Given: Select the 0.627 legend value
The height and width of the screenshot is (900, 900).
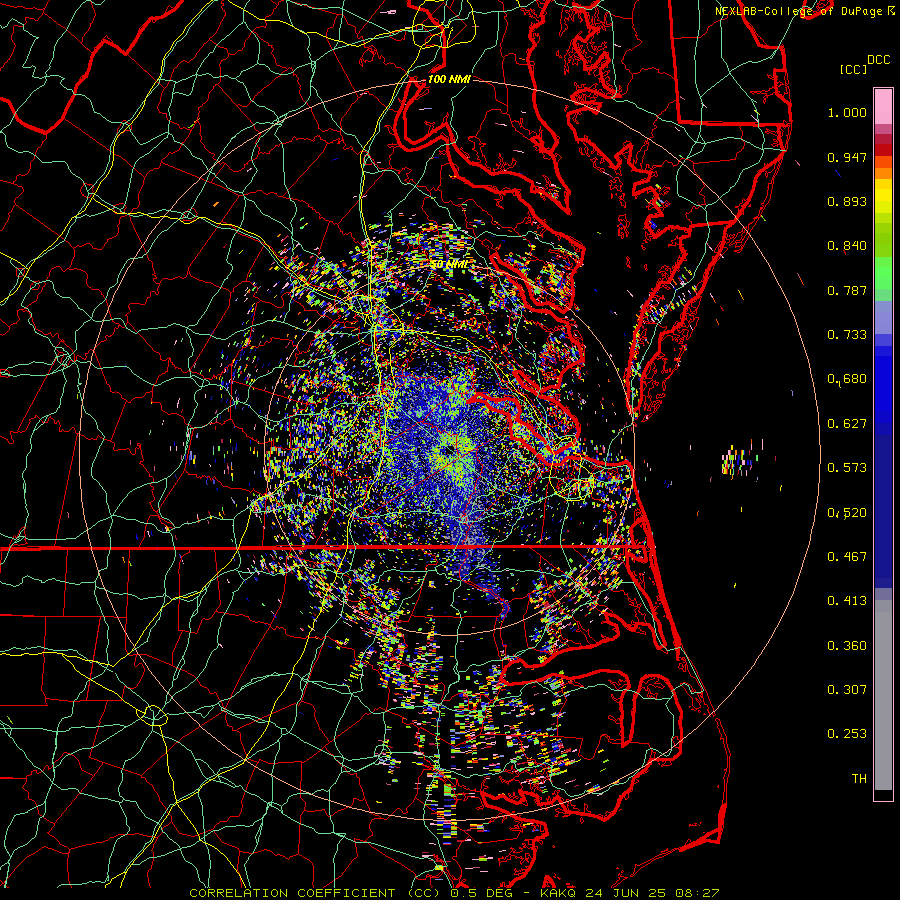Looking at the screenshot, I should coord(847,424).
